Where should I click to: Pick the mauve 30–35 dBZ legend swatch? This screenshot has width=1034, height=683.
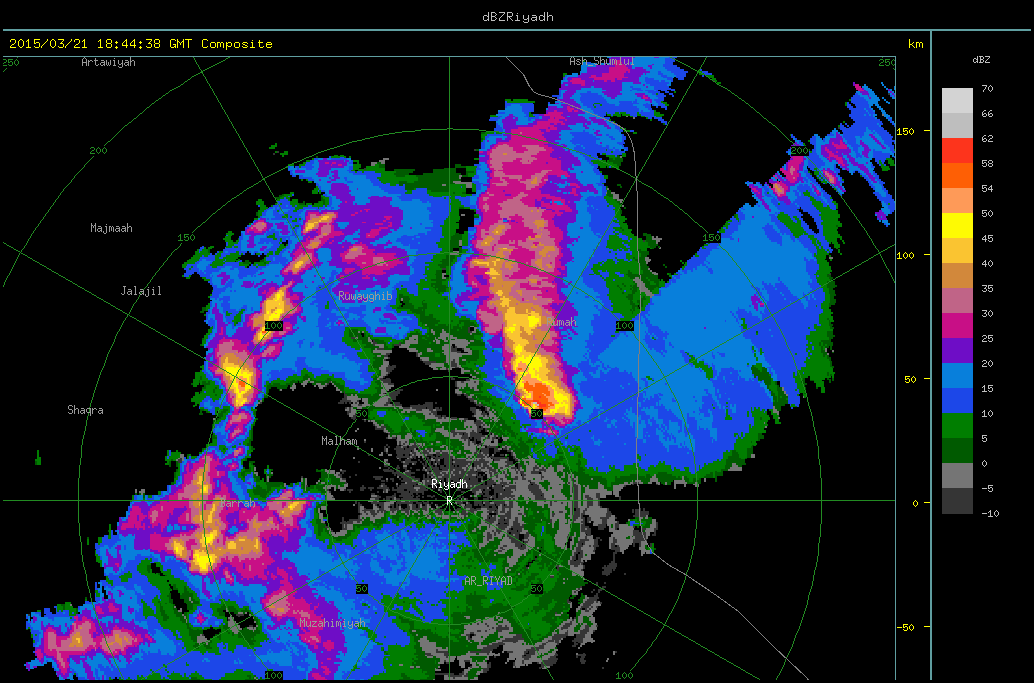click(x=957, y=301)
